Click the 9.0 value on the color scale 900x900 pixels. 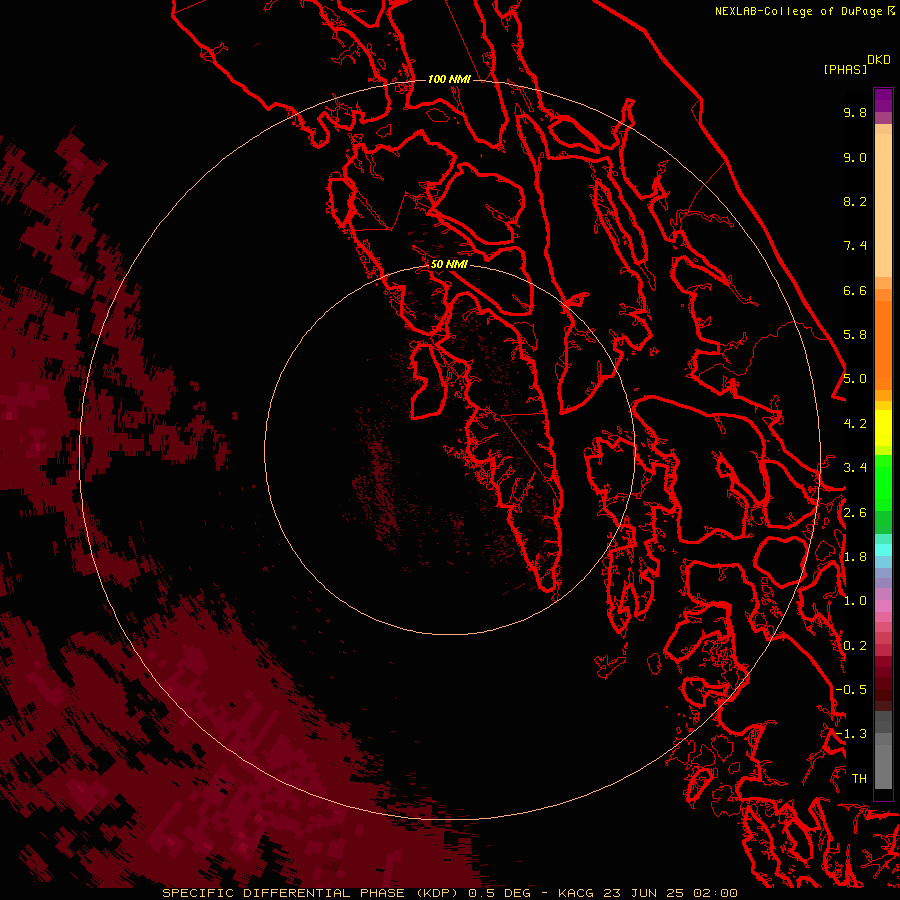pos(855,157)
